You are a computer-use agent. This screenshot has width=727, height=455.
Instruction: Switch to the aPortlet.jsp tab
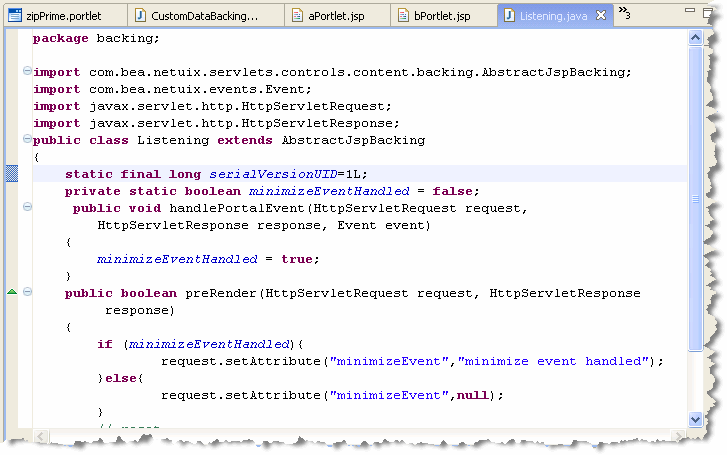tap(336, 16)
